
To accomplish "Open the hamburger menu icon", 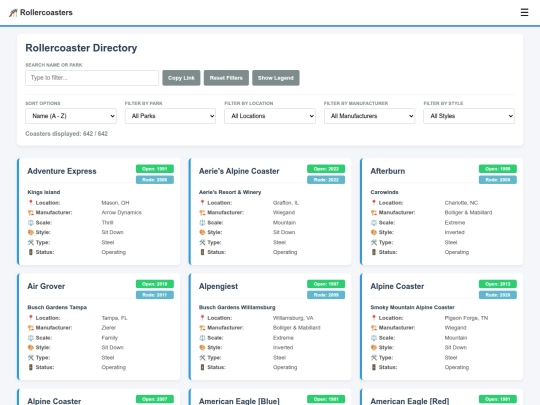I will coord(524,12).
